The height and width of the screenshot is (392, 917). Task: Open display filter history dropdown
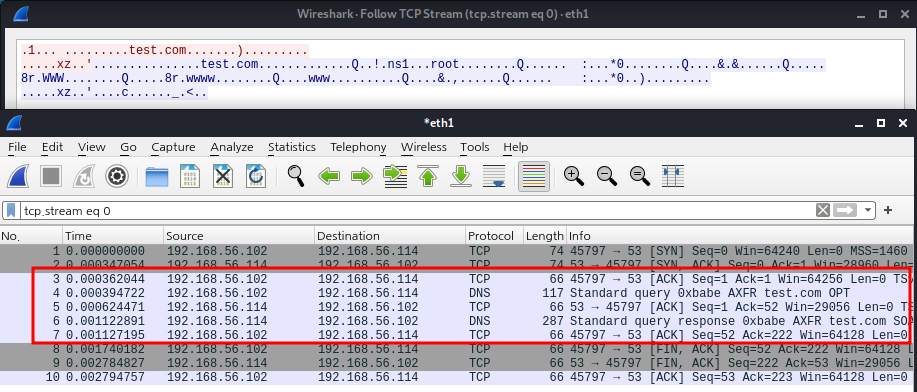867,211
